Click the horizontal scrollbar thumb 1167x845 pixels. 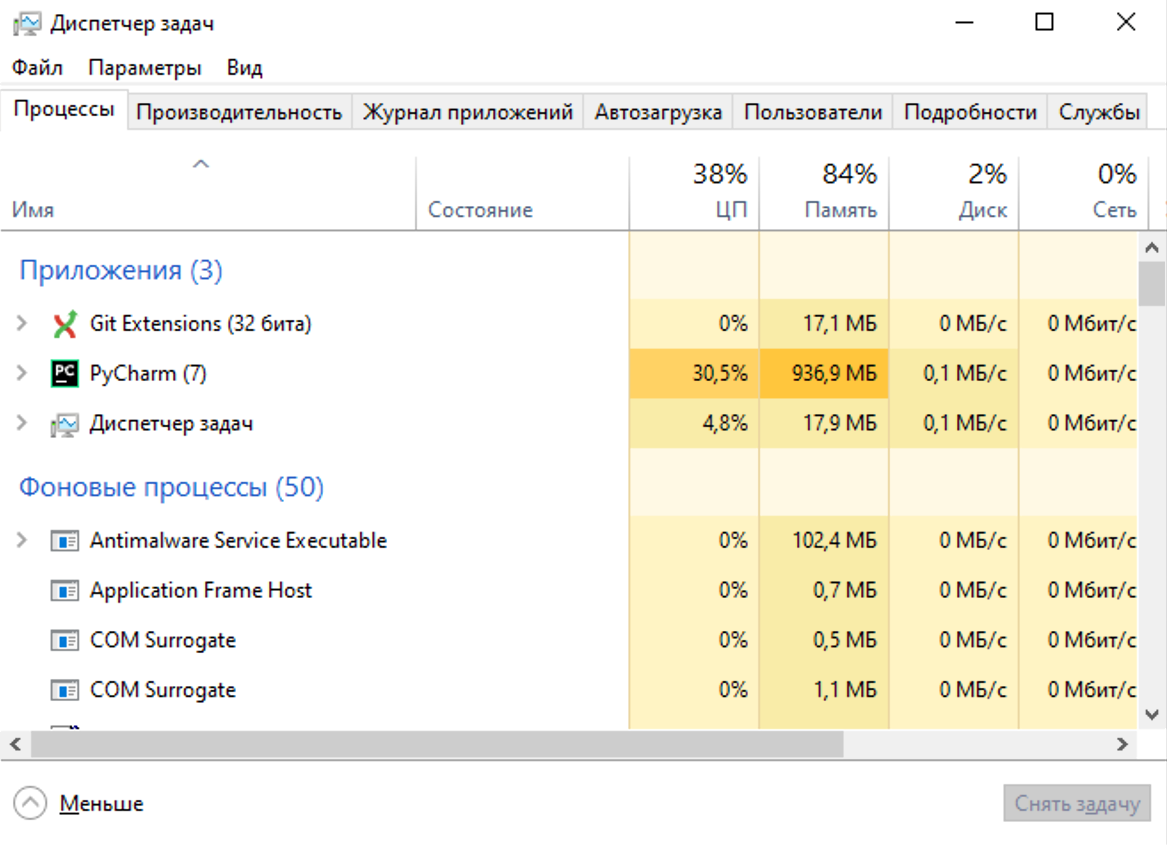(x=437, y=744)
